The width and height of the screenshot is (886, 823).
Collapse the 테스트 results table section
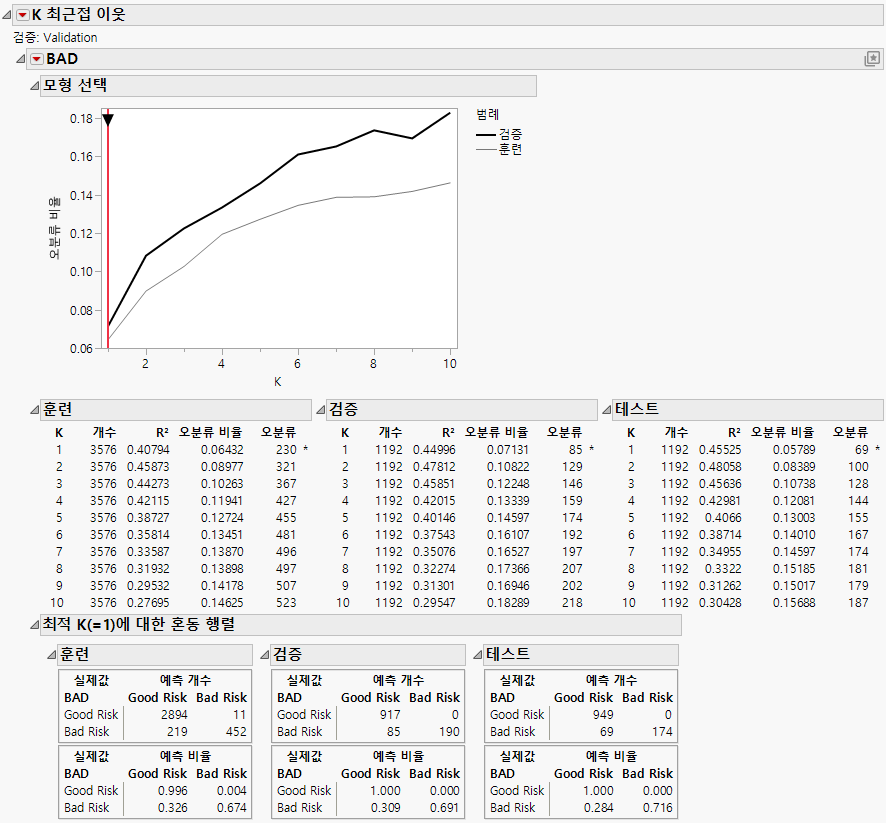point(606,410)
